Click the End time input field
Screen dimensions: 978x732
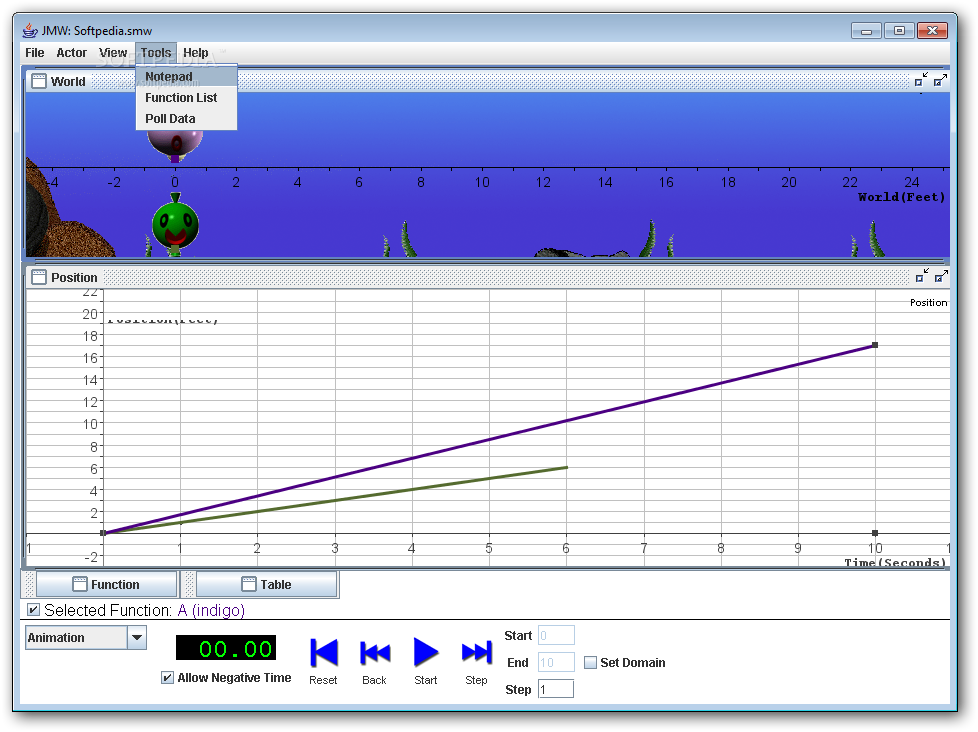(556, 662)
